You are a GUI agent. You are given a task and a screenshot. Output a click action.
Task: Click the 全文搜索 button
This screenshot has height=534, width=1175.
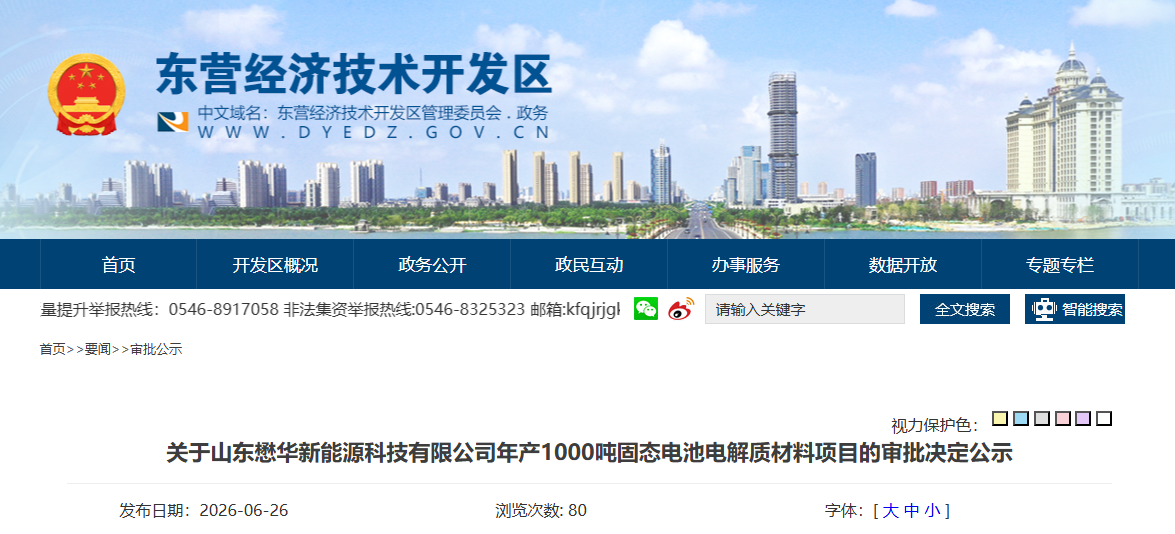point(964,309)
